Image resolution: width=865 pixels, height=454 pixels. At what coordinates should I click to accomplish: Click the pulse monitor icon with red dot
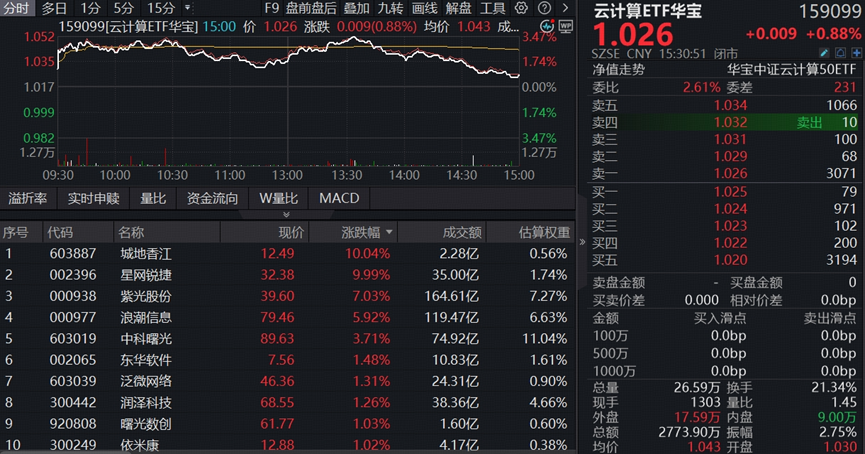[x=547, y=26]
